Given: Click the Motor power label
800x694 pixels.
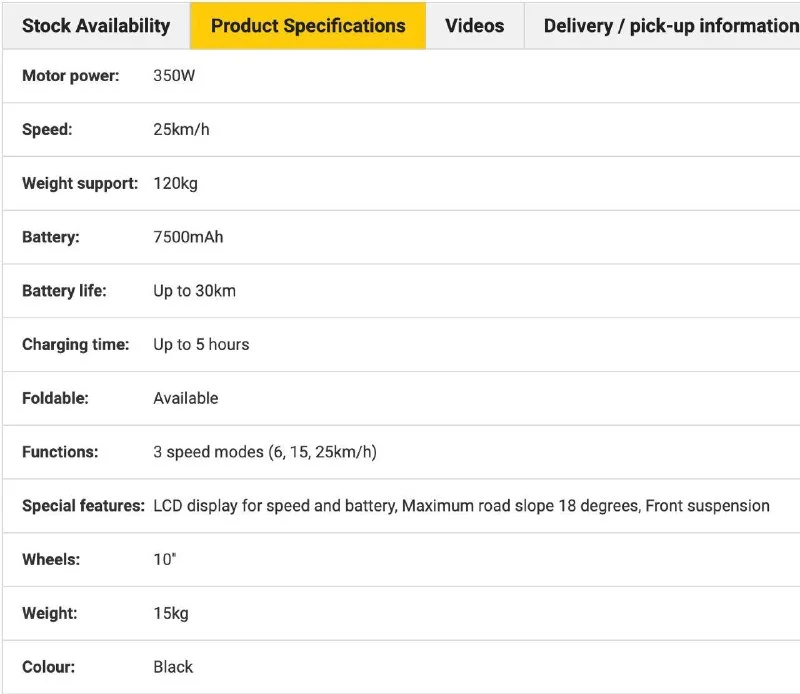Looking at the screenshot, I should click(70, 76).
